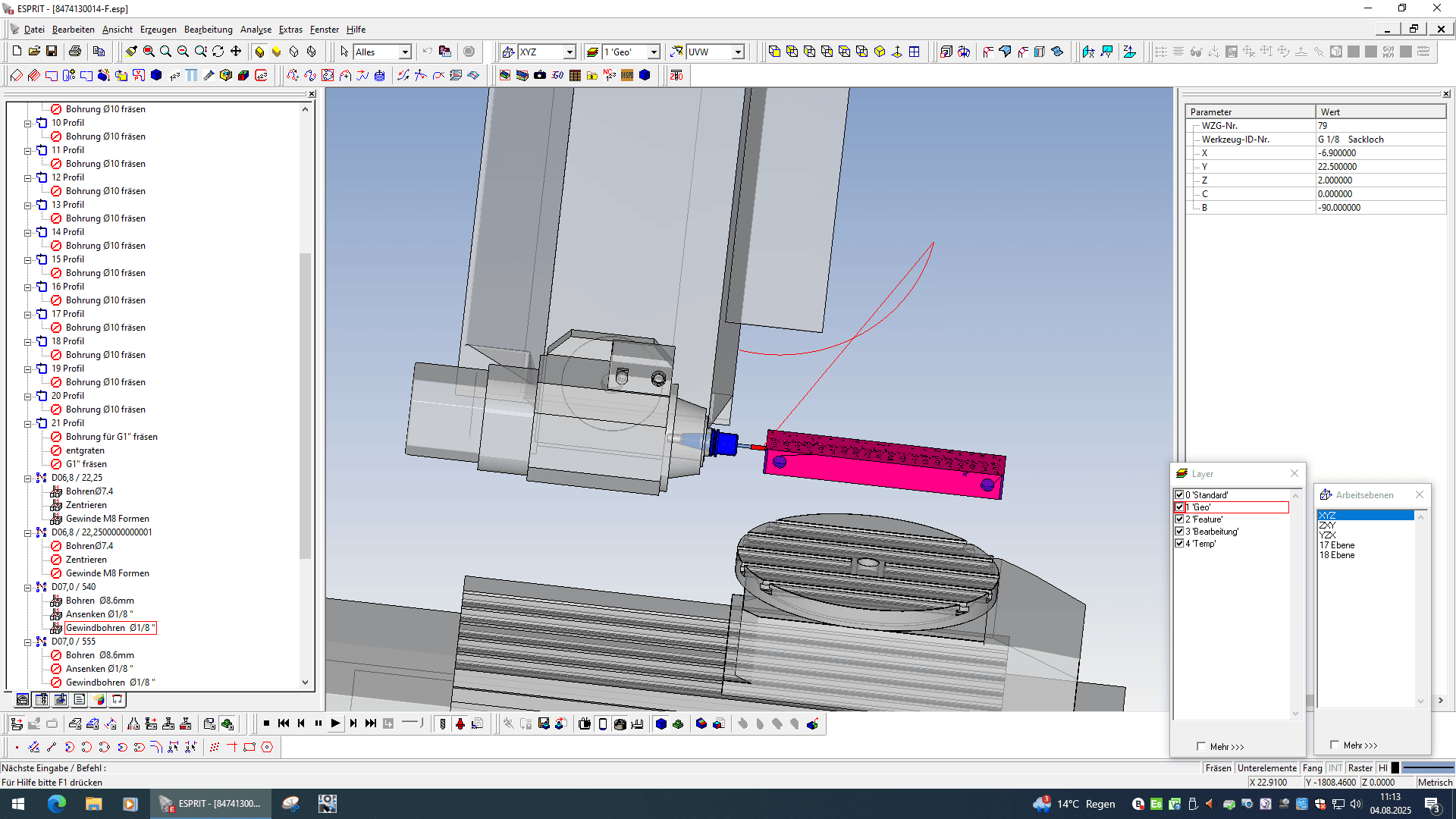Image resolution: width=1456 pixels, height=819 pixels.
Task: Click the camera snapshot icon
Action: tap(540, 75)
